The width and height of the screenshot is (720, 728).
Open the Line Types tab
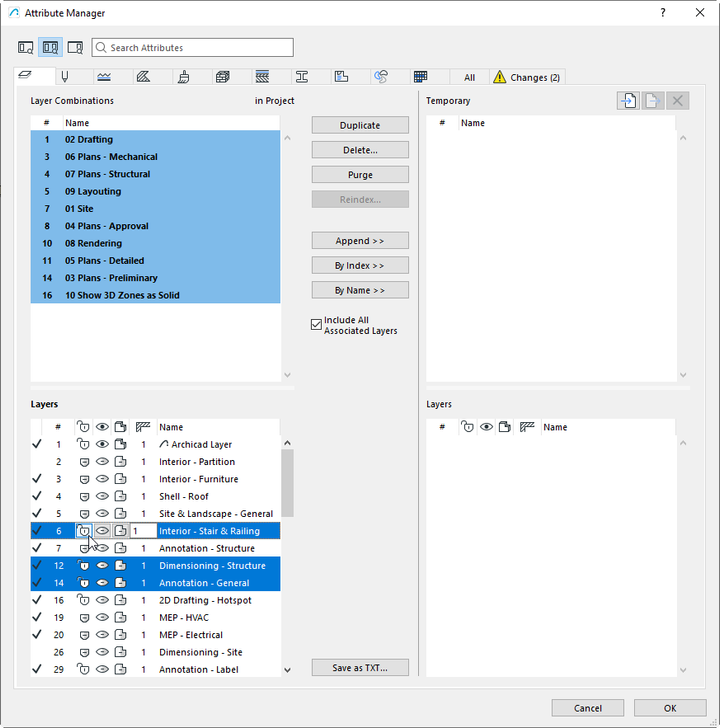pos(104,77)
